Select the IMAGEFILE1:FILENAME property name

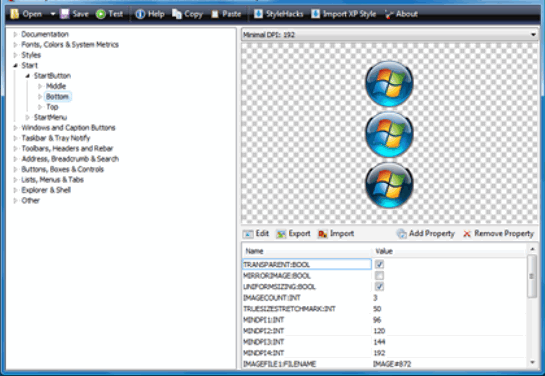(x=279, y=364)
